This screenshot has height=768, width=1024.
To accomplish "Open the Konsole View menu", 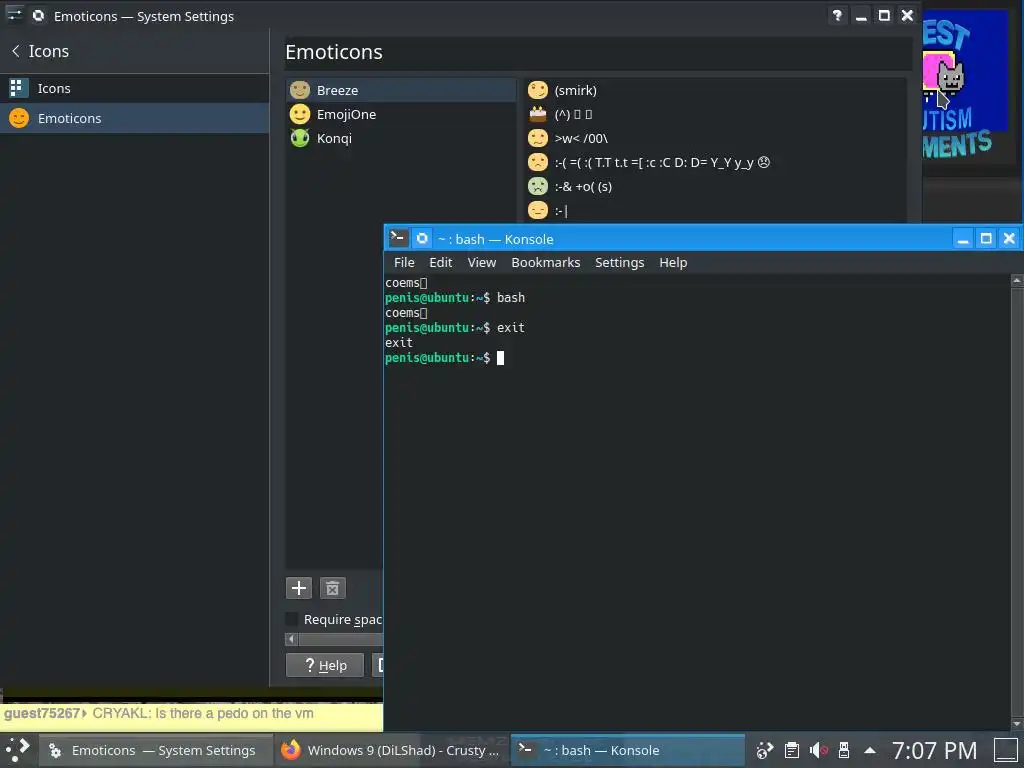I will pyautogui.click(x=481, y=263).
